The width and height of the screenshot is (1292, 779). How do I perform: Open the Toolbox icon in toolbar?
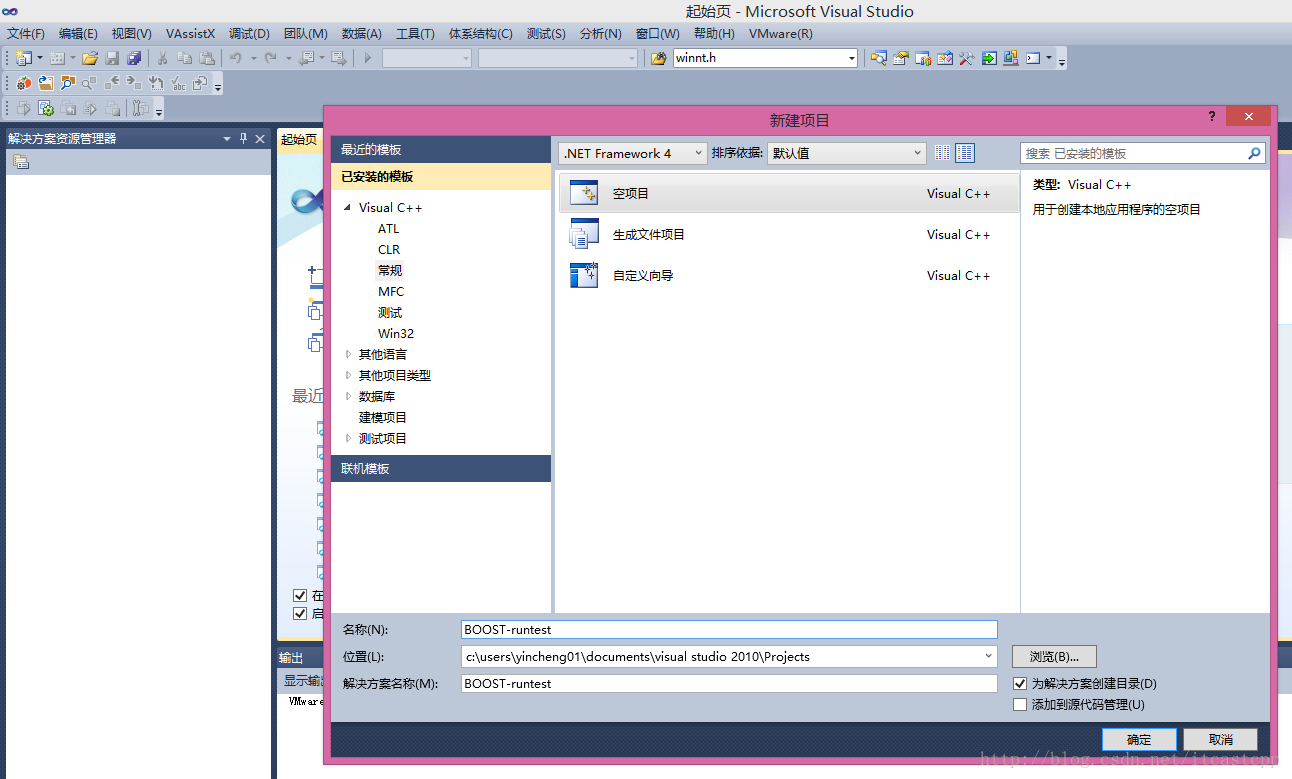(967, 58)
